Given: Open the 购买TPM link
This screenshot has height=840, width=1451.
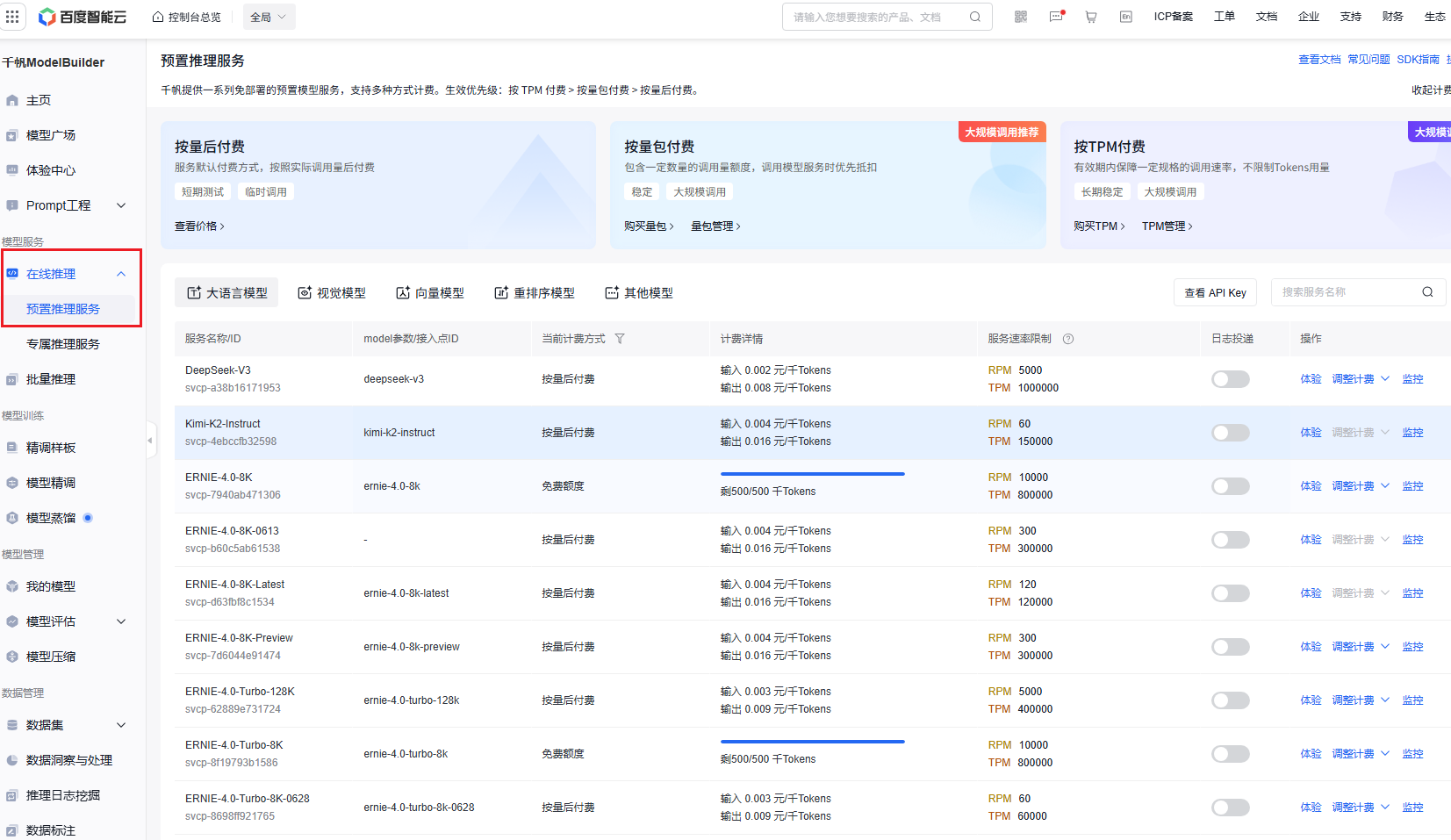Looking at the screenshot, I should [1099, 226].
